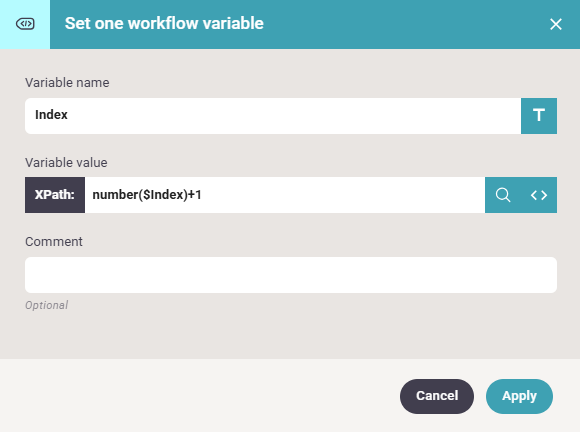Click the Comment label
The height and width of the screenshot is (432, 580).
pyautogui.click(x=54, y=242)
